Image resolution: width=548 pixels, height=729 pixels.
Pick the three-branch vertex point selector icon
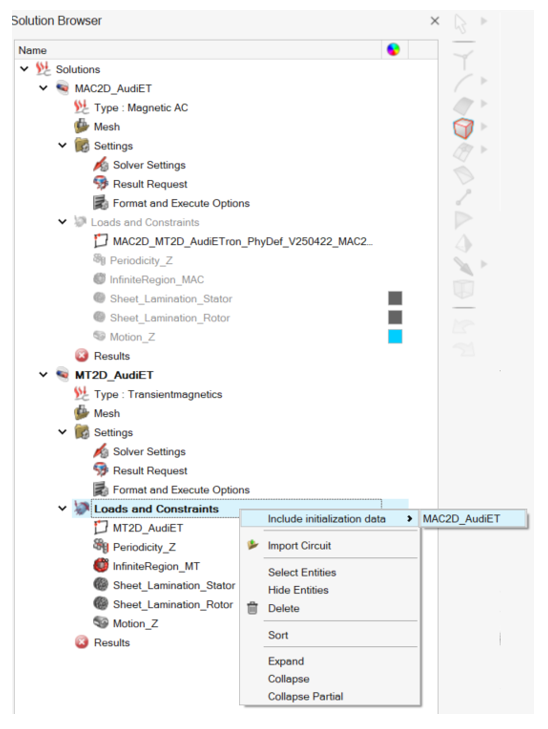click(463, 59)
